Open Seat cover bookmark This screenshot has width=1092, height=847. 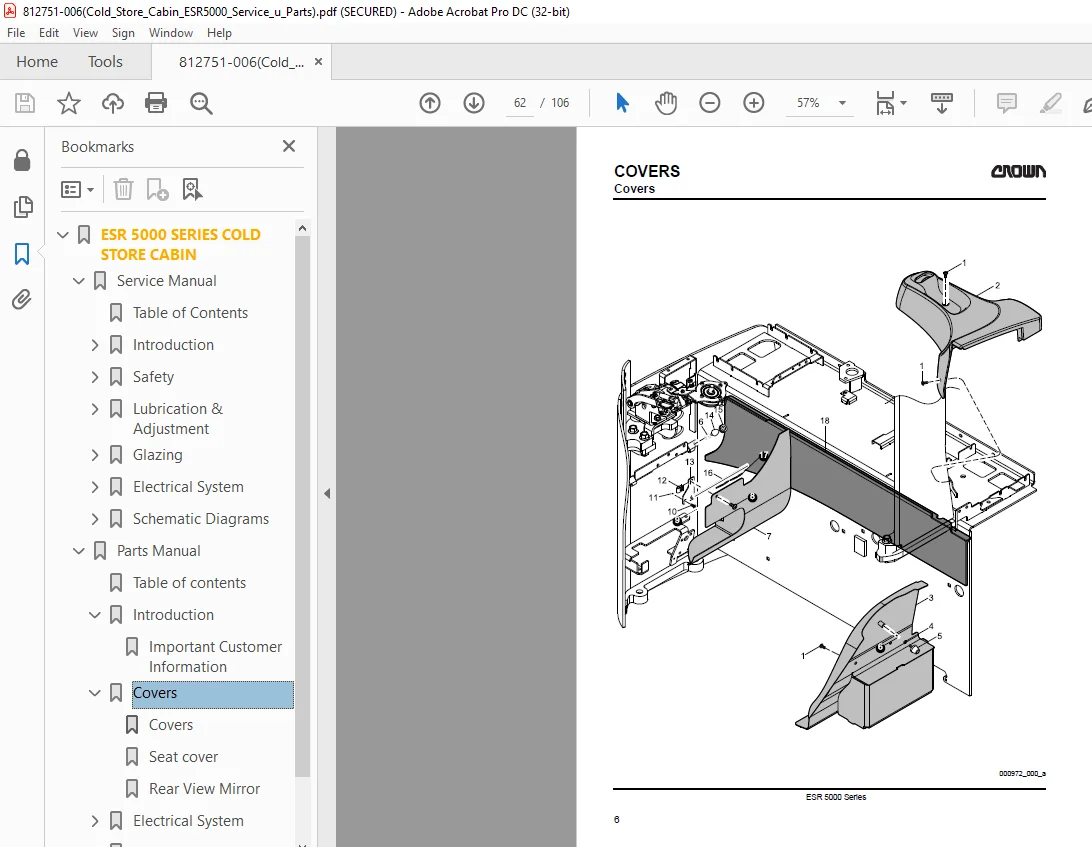click(183, 756)
